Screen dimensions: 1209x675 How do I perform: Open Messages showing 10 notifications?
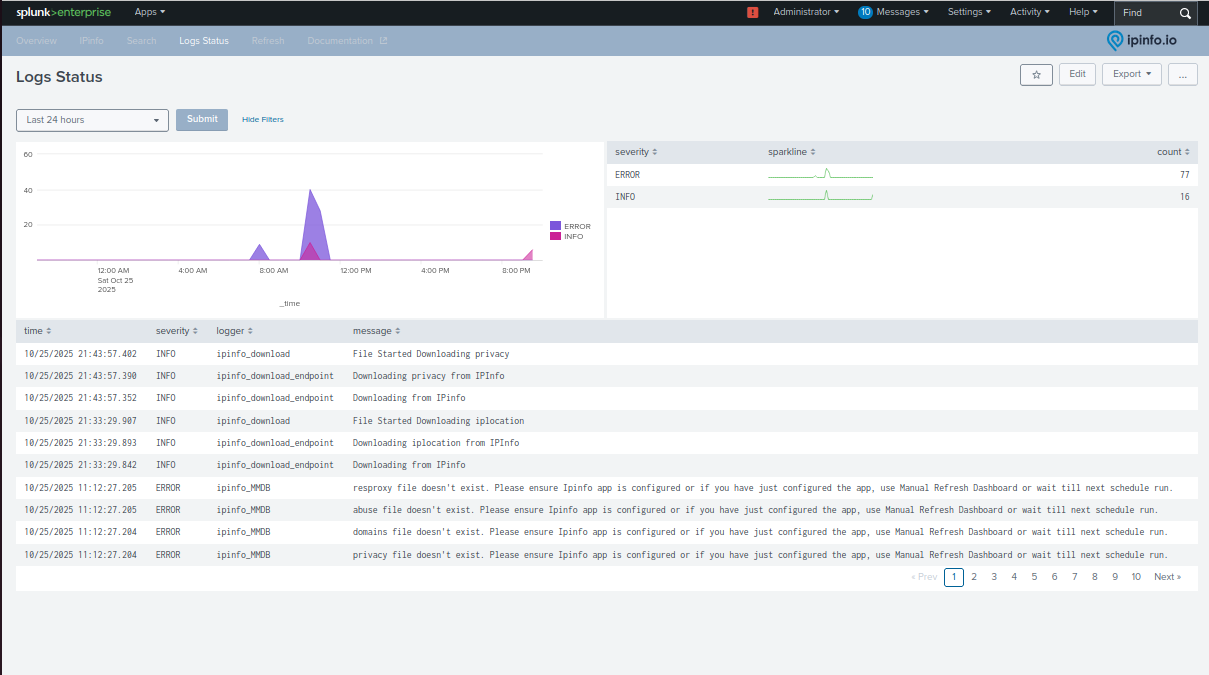pos(893,12)
